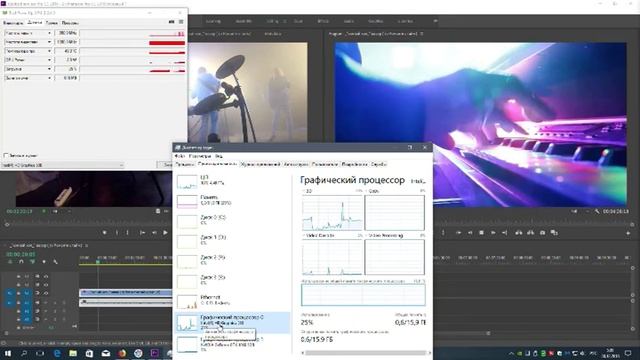Open taskbar search
Image resolution: width=640 pixels, height=360 pixels.
click(x=24, y=353)
